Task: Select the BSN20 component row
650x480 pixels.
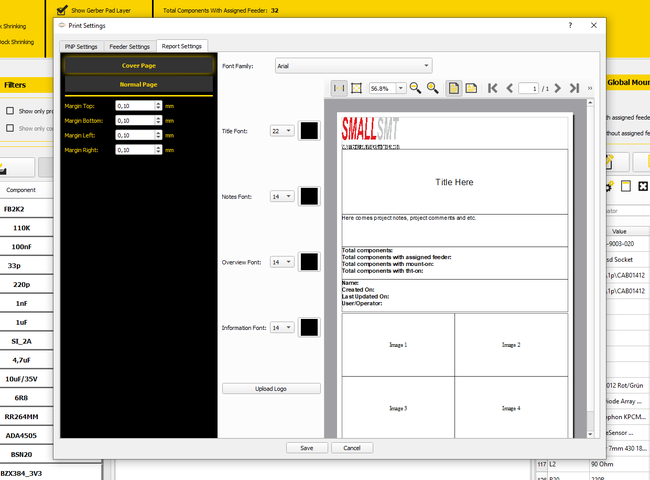Action: point(27,454)
